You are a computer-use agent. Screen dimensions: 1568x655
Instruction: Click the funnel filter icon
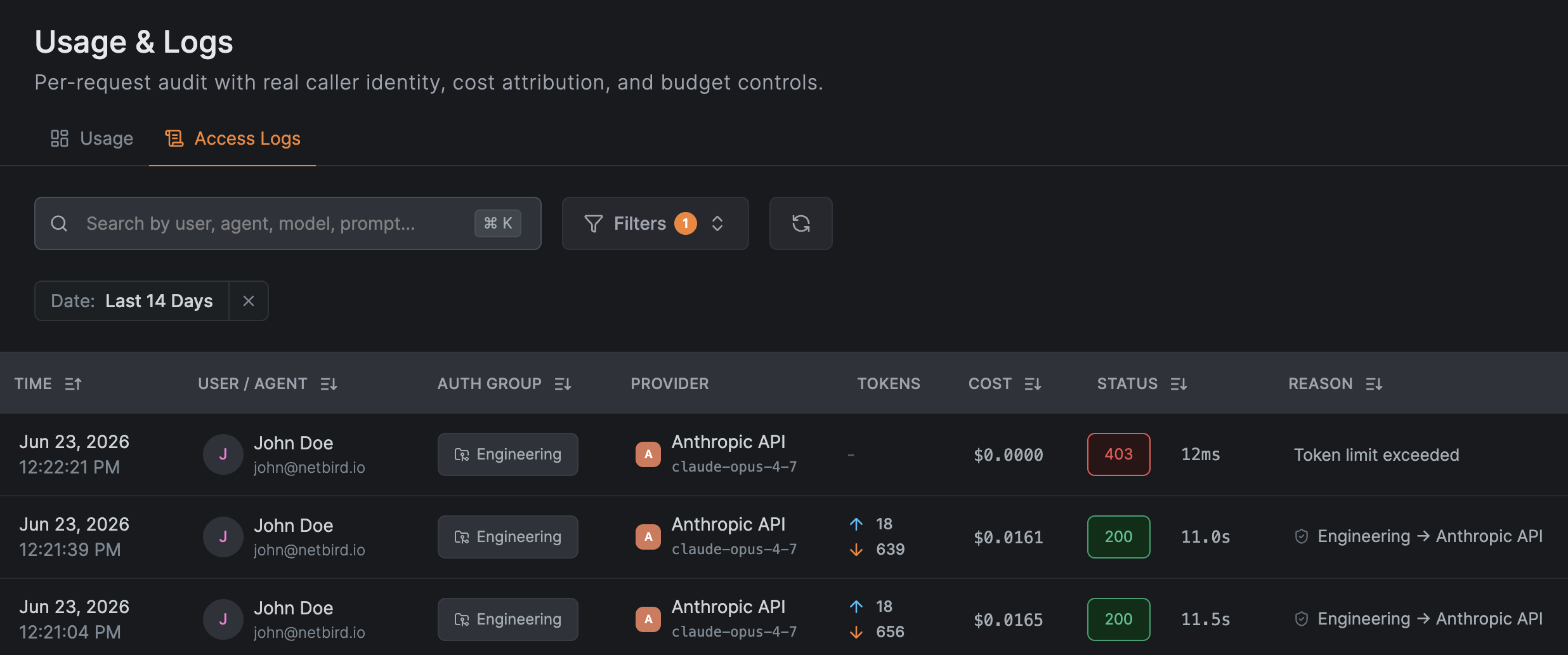[x=593, y=223]
